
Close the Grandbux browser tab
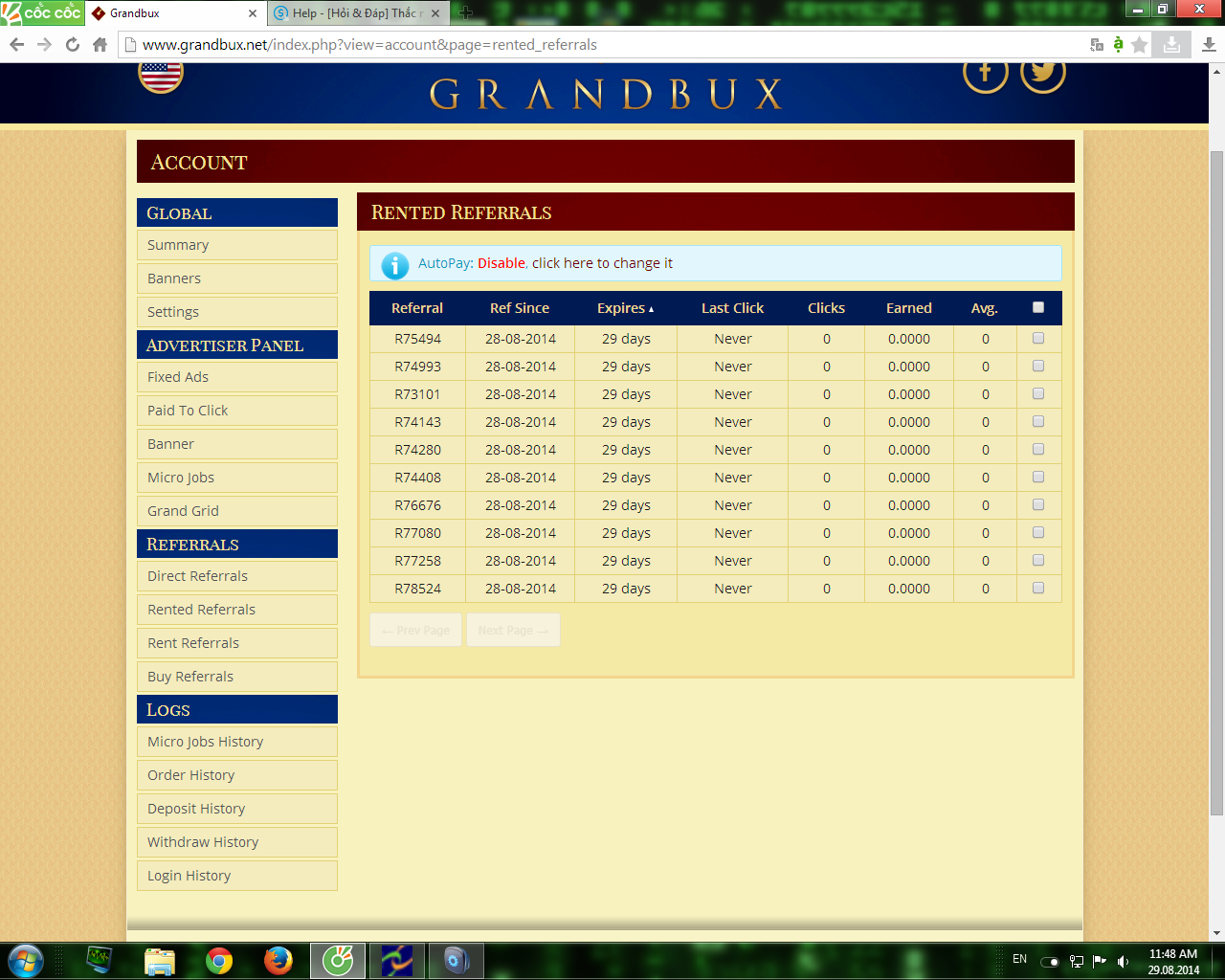pos(253,13)
